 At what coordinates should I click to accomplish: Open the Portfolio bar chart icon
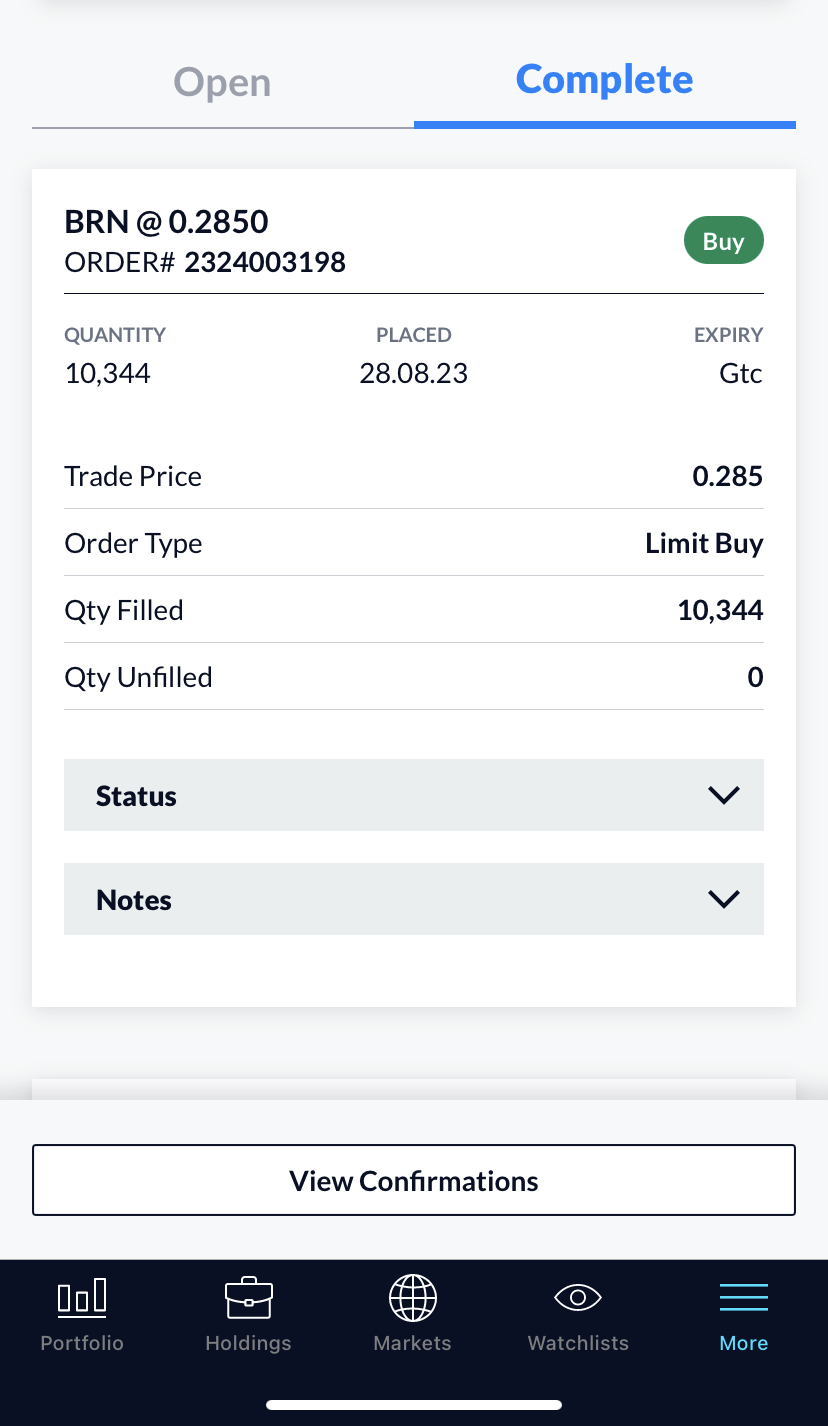(82, 1298)
